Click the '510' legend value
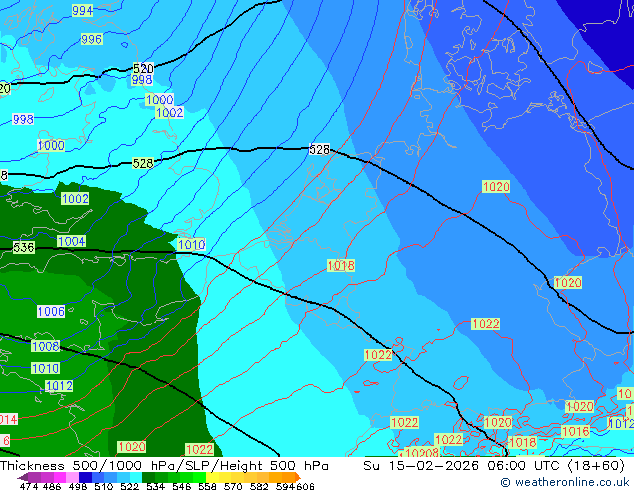The width and height of the screenshot is (634, 490). (x=104, y=486)
